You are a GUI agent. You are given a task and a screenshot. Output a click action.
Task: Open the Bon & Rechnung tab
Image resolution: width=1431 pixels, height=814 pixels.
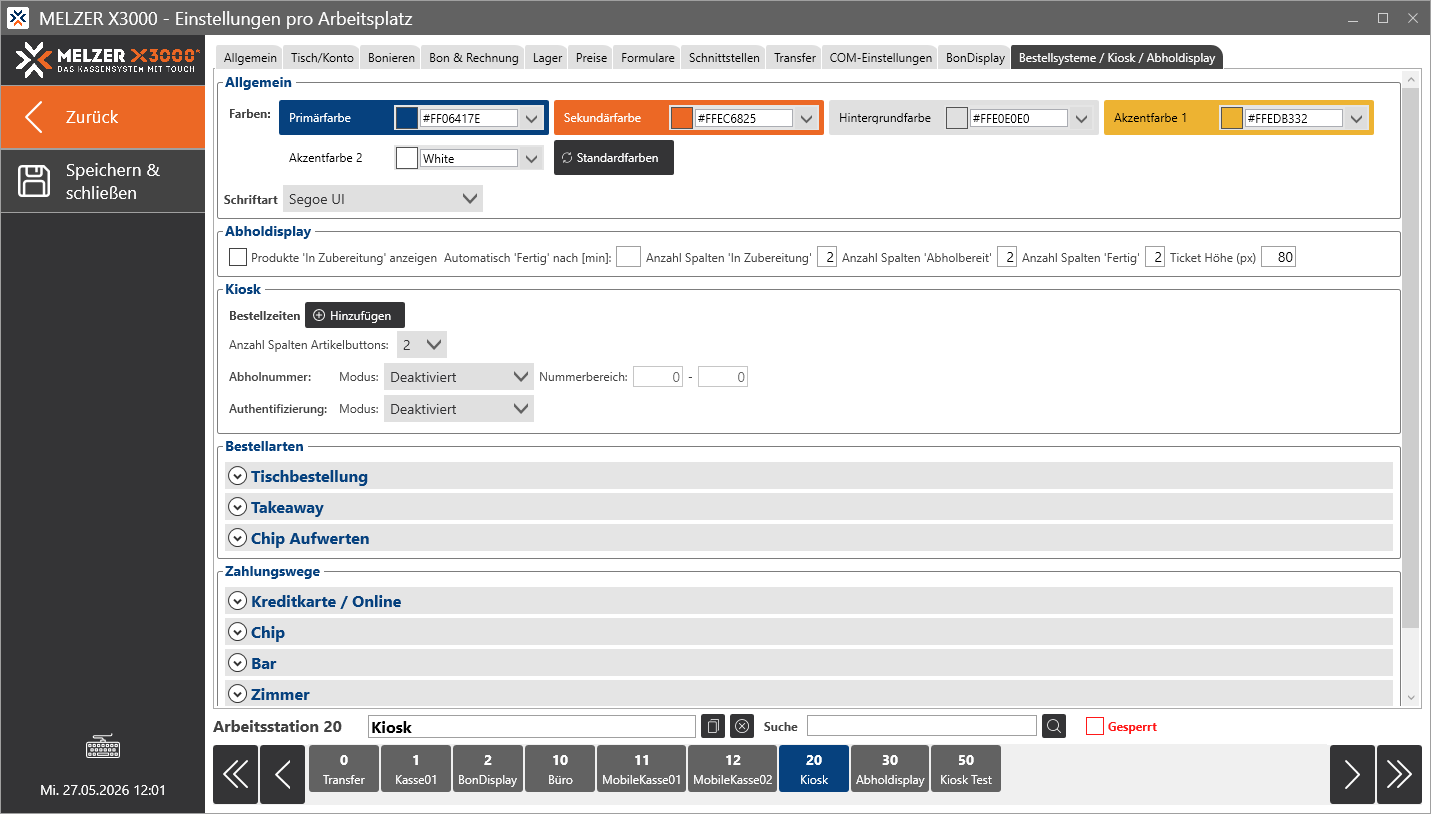[x=474, y=58]
